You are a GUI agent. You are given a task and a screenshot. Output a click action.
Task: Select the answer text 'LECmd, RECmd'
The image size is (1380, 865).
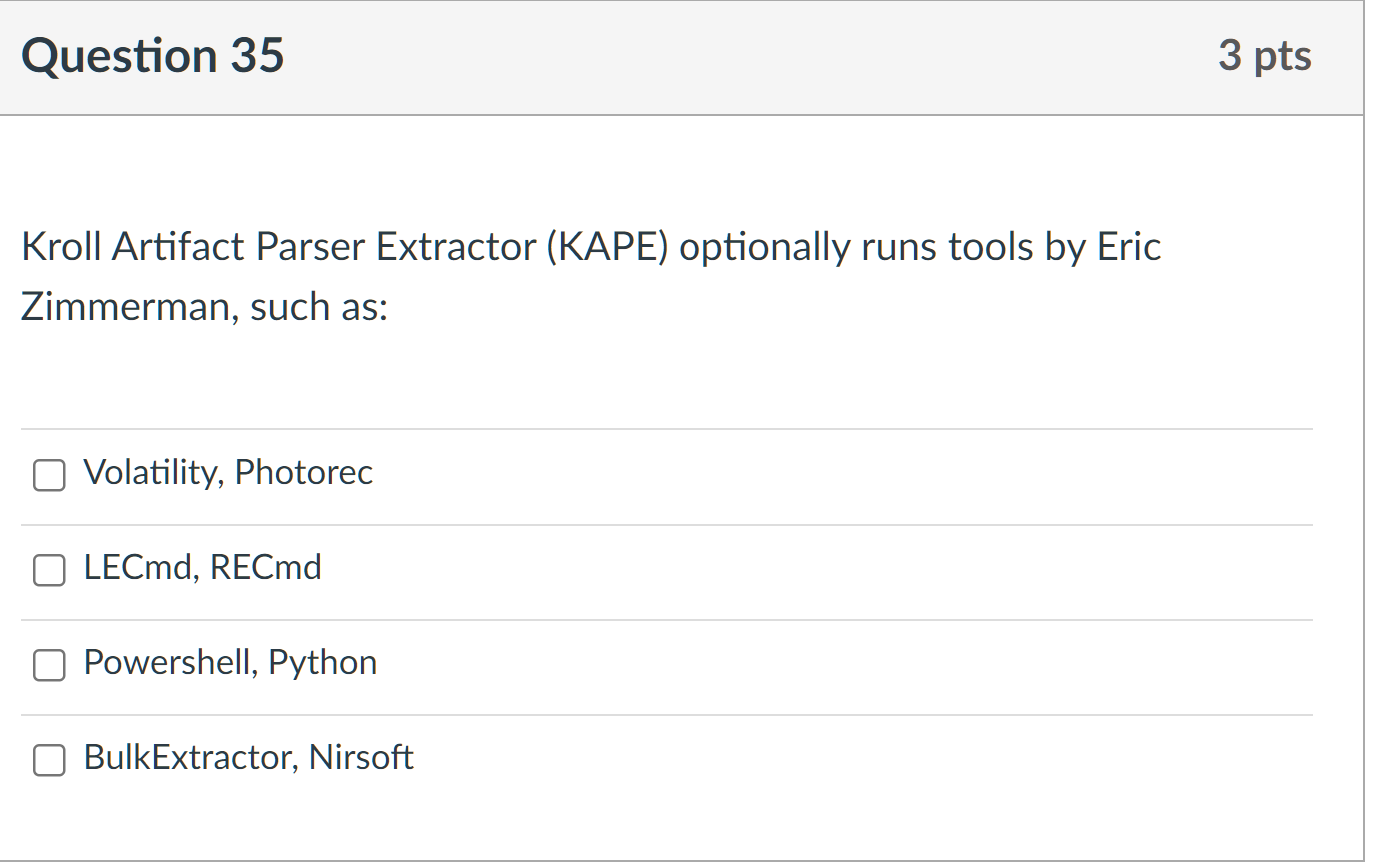(202, 567)
